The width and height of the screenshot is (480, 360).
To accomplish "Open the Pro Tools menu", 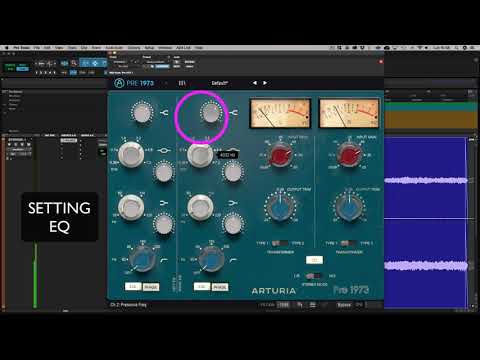I will tap(22, 48).
